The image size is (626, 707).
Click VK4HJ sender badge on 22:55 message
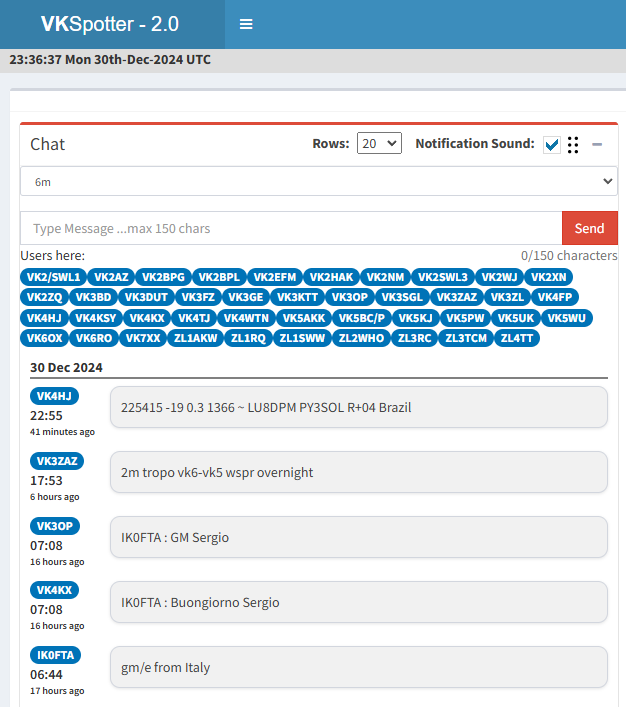point(54,396)
